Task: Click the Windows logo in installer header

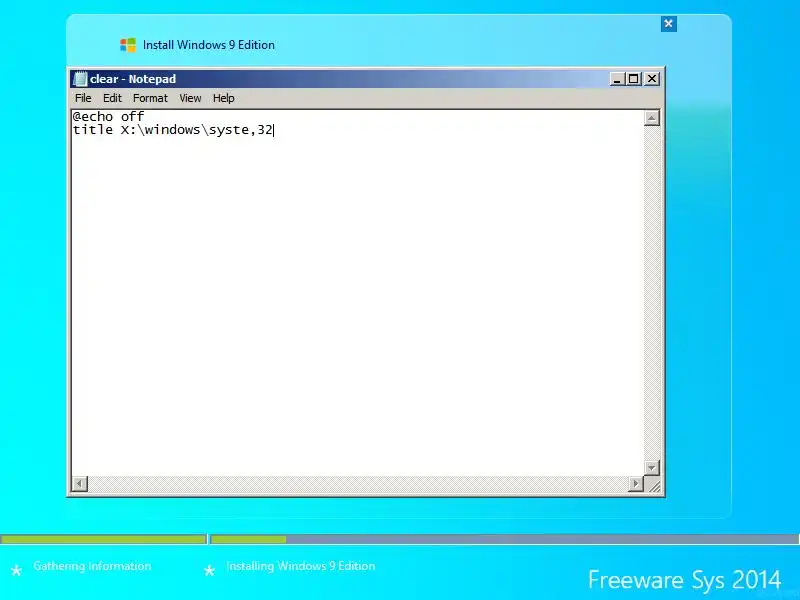Action: pyautogui.click(x=128, y=45)
